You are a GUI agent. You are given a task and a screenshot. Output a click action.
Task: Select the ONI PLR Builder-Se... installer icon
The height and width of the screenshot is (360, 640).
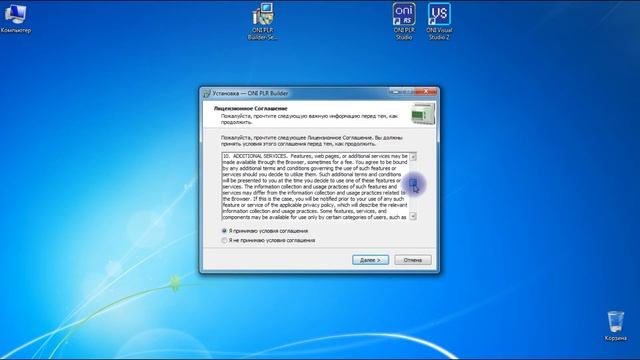(262, 22)
